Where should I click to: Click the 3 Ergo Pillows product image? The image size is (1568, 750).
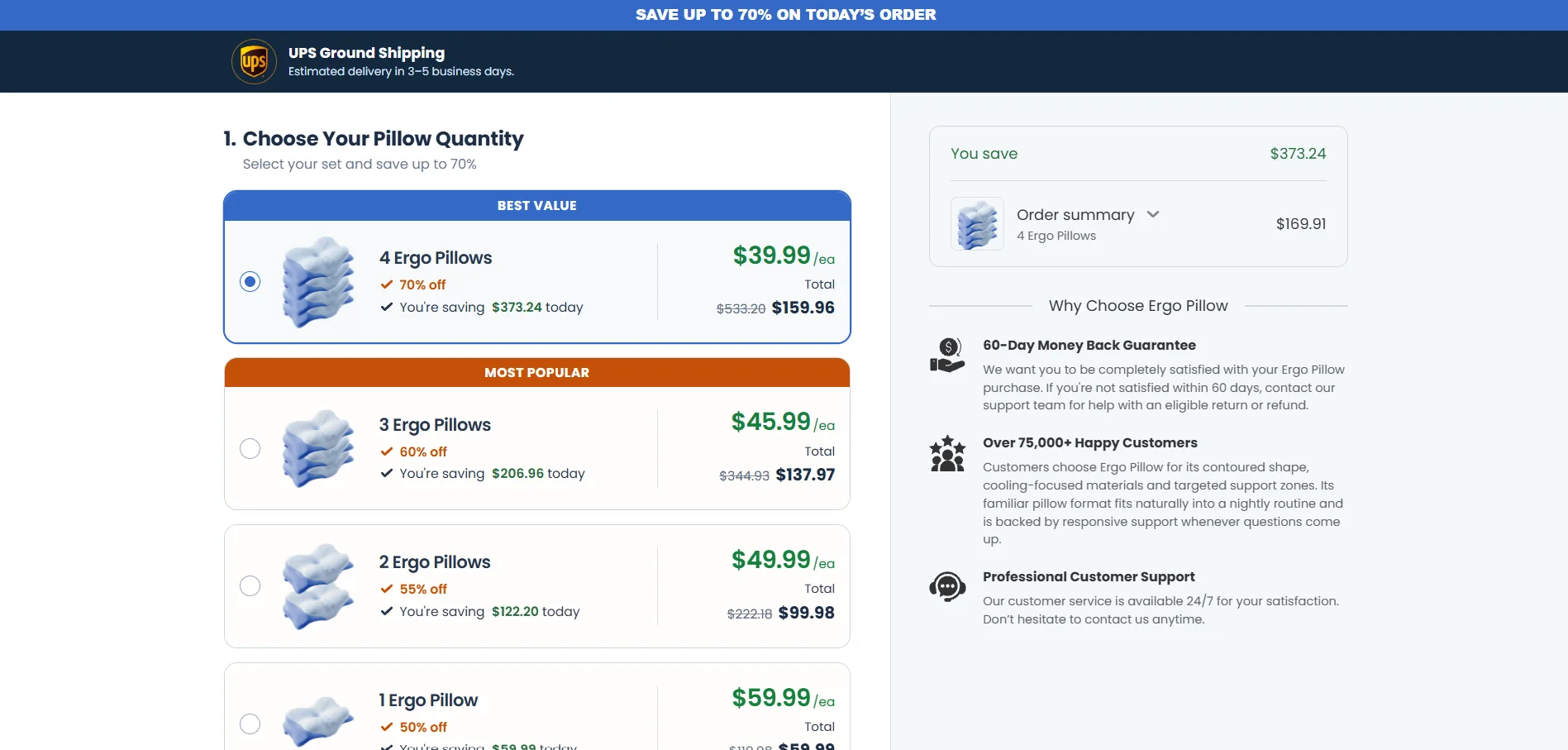click(x=318, y=448)
